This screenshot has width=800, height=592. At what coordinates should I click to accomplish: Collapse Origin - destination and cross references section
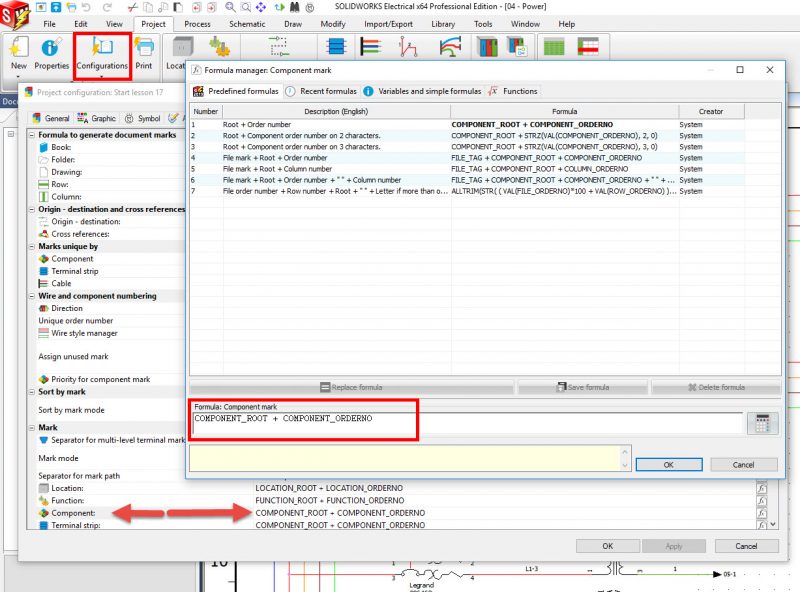click(x=32, y=209)
